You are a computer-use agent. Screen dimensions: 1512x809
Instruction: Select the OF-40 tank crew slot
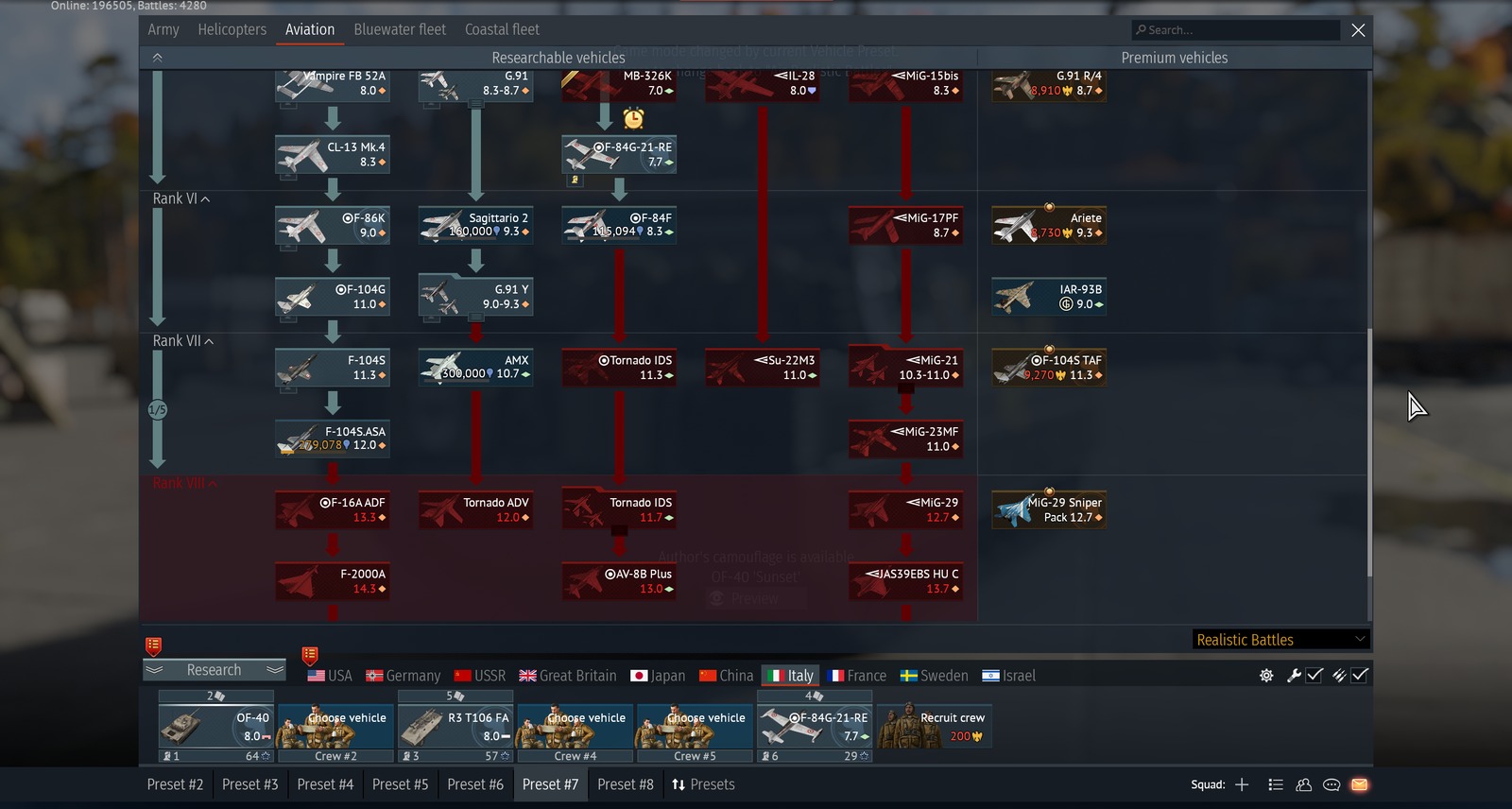[x=215, y=727]
